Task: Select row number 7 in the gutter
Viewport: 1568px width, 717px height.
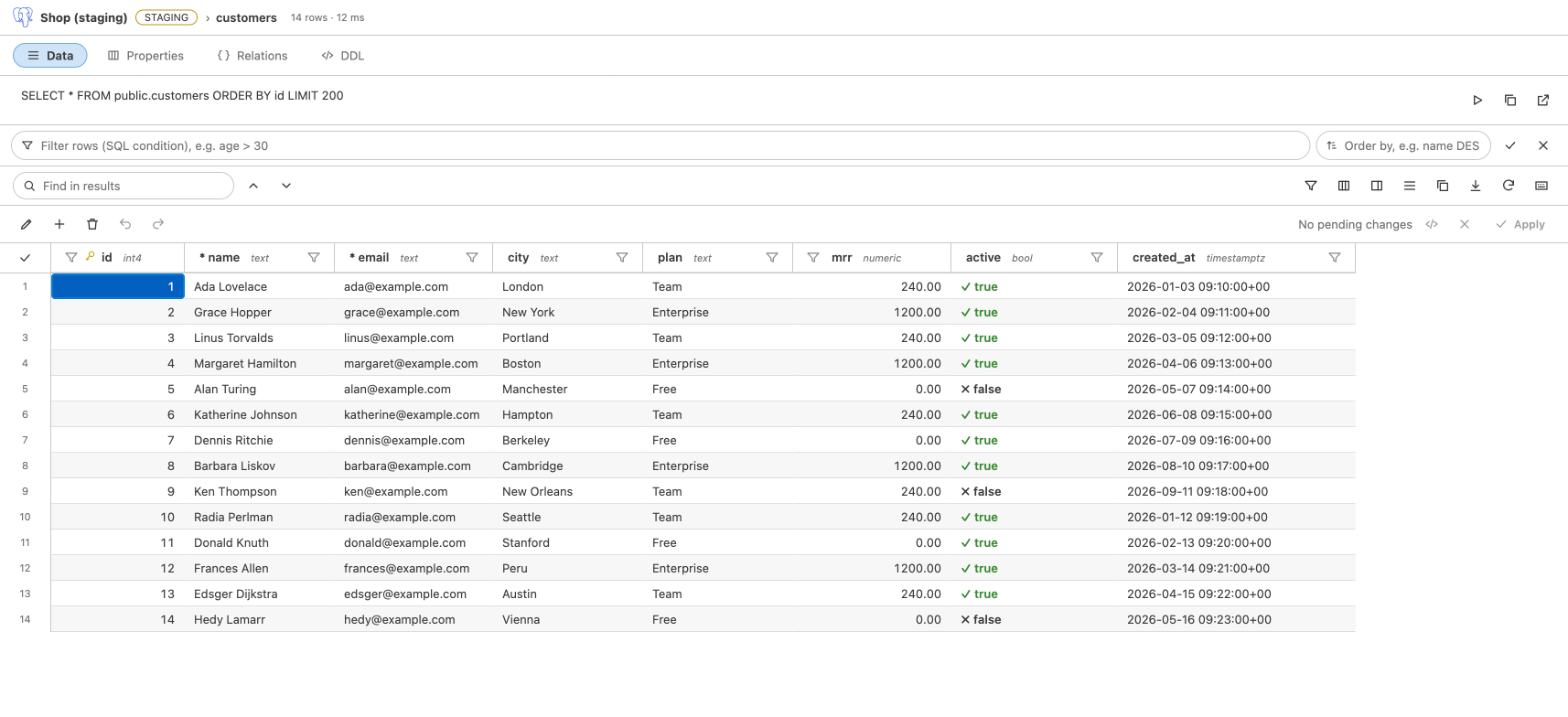Action: [25, 440]
